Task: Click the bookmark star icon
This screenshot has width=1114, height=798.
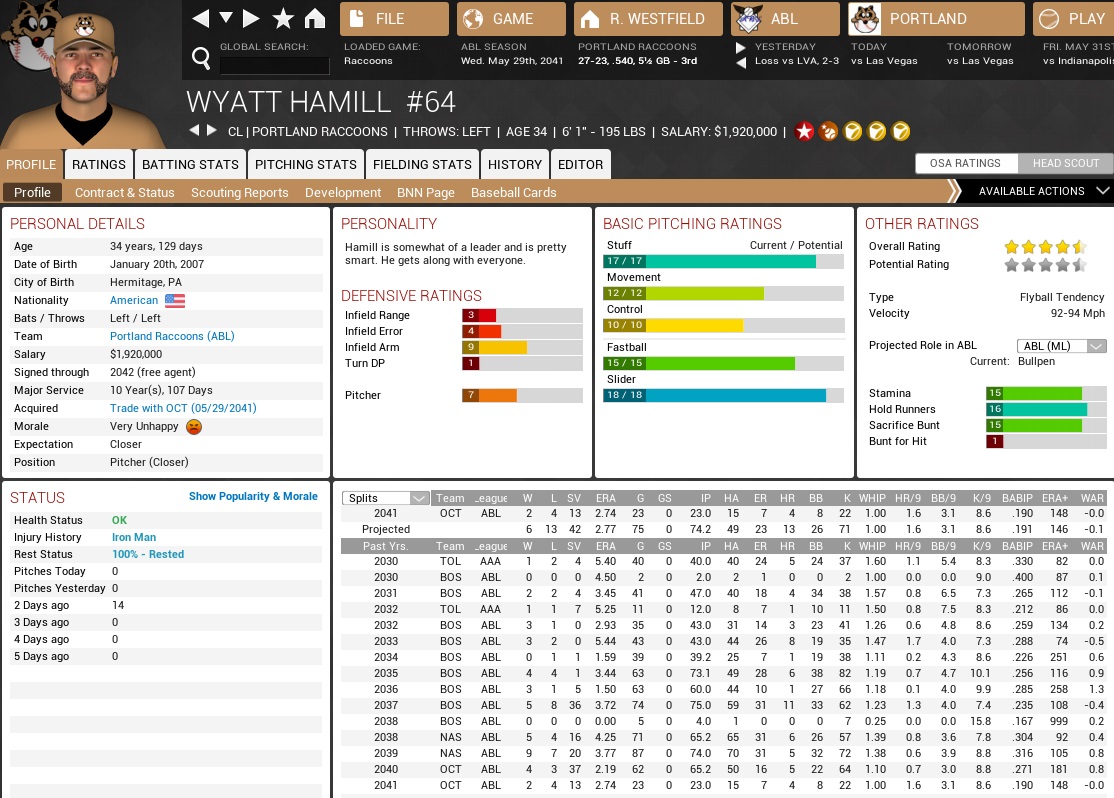Action: click(283, 19)
